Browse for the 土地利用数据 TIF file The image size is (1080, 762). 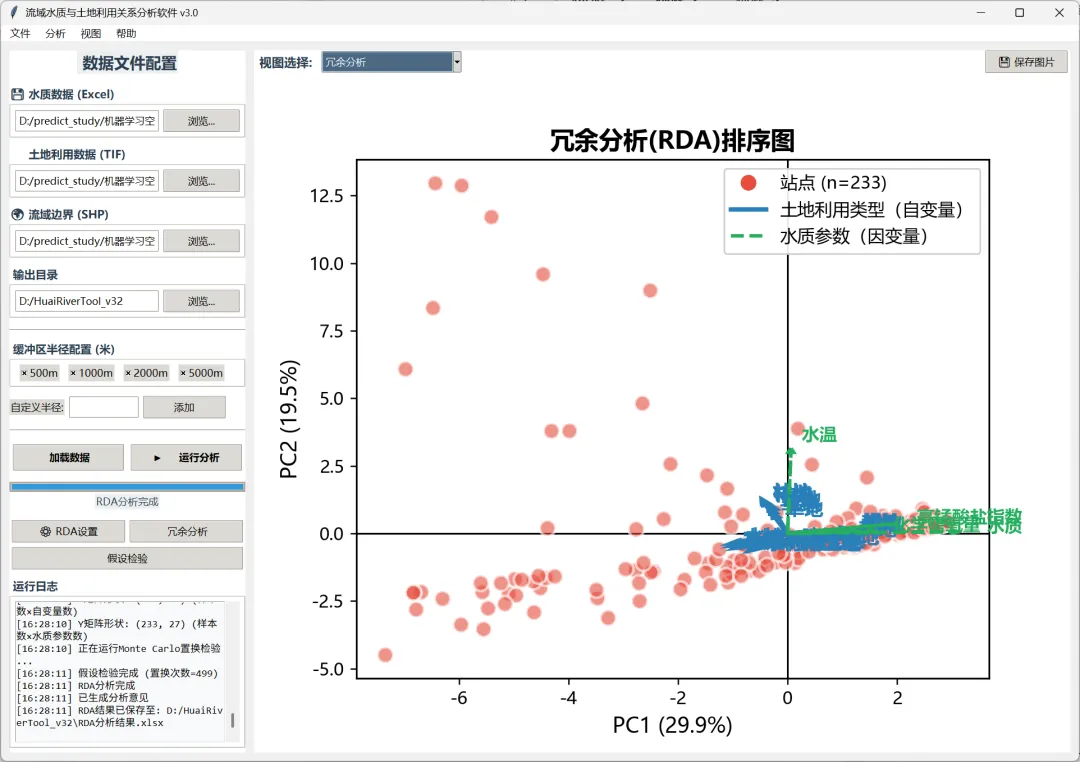[x=201, y=181]
